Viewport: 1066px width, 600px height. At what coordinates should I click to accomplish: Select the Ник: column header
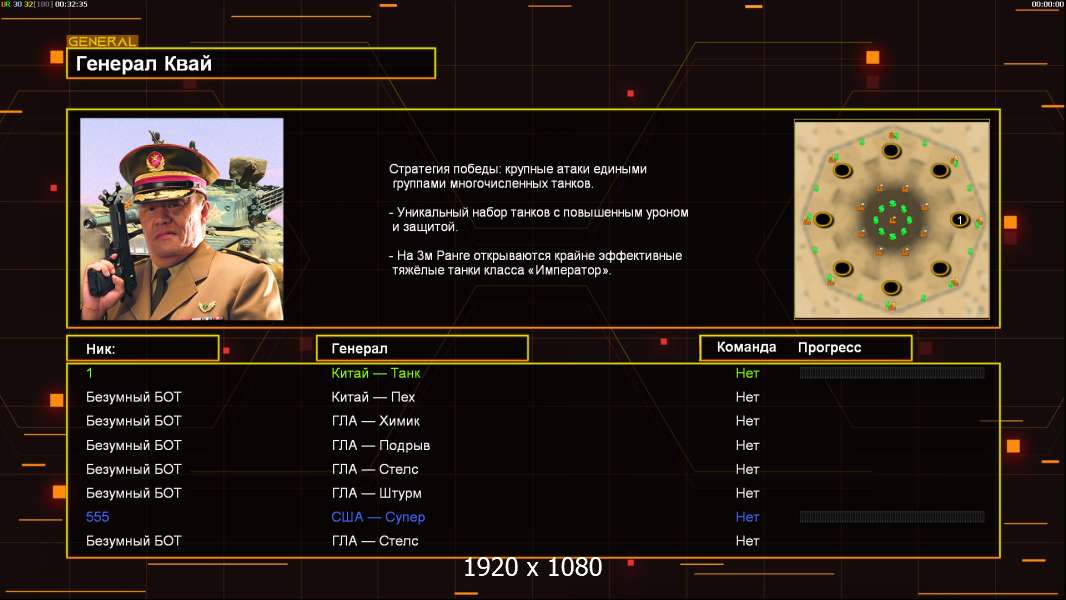click(142, 348)
